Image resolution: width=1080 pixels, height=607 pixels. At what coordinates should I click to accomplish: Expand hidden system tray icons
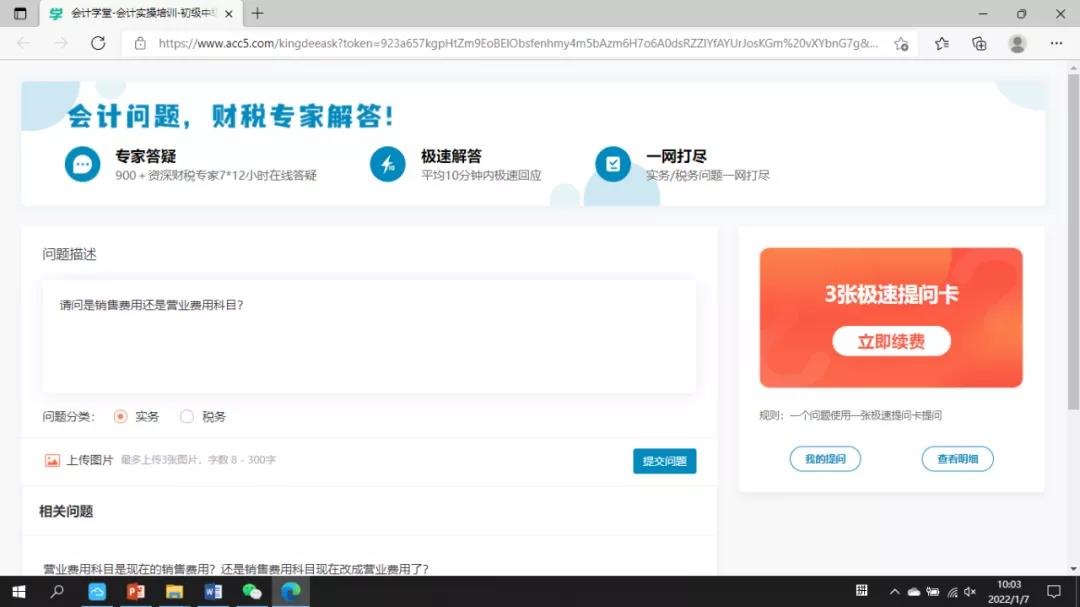[894, 591]
